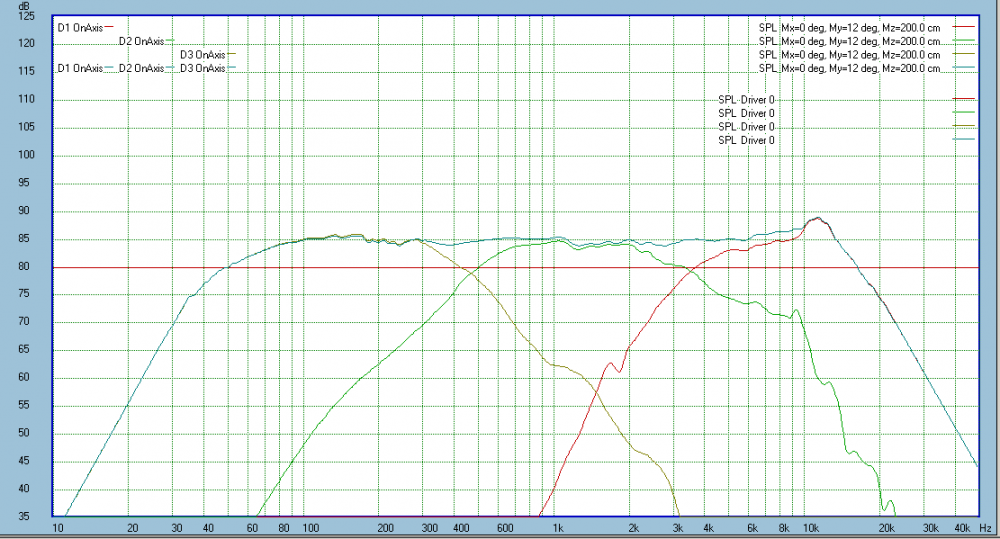Click the 'dB' unit label on vertical axis
This screenshot has height=539, width=1000.
point(24,6)
